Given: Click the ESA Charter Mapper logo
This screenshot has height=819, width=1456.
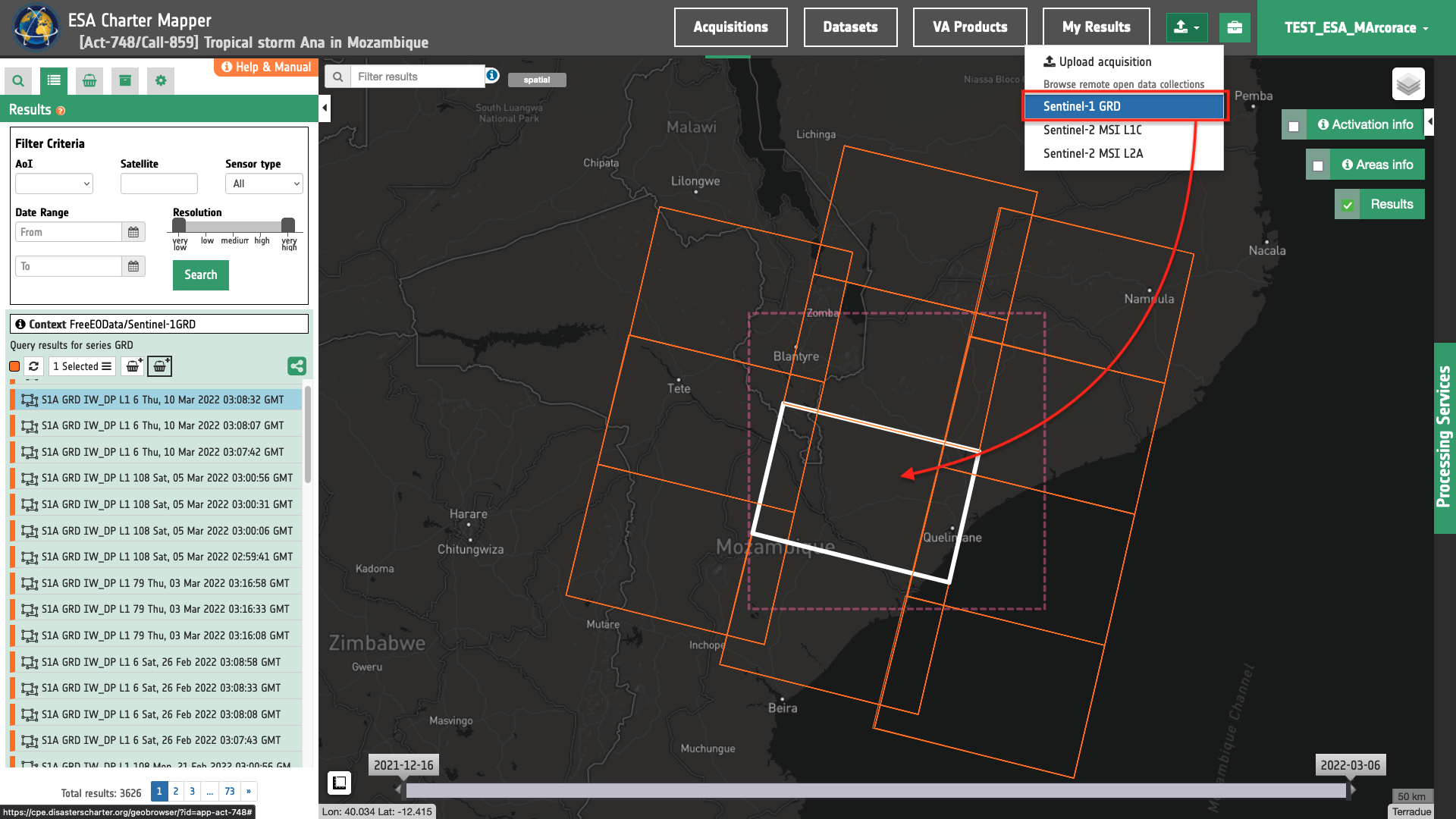Looking at the screenshot, I should click(x=36, y=27).
